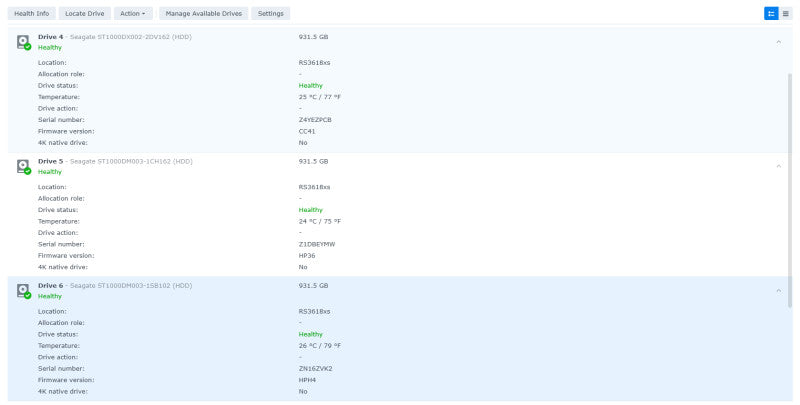This screenshot has height=405, width=800.
Task: Open the Action dropdown menu
Action: click(133, 14)
